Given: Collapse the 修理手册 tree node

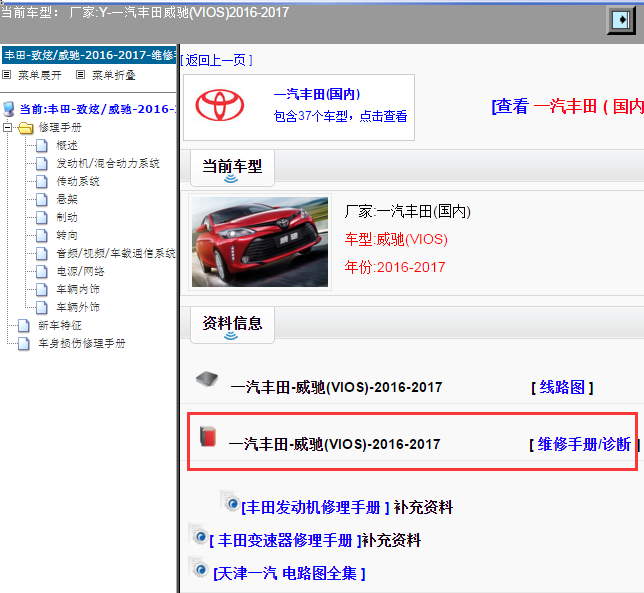Looking at the screenshot, I should click(7, 128).
